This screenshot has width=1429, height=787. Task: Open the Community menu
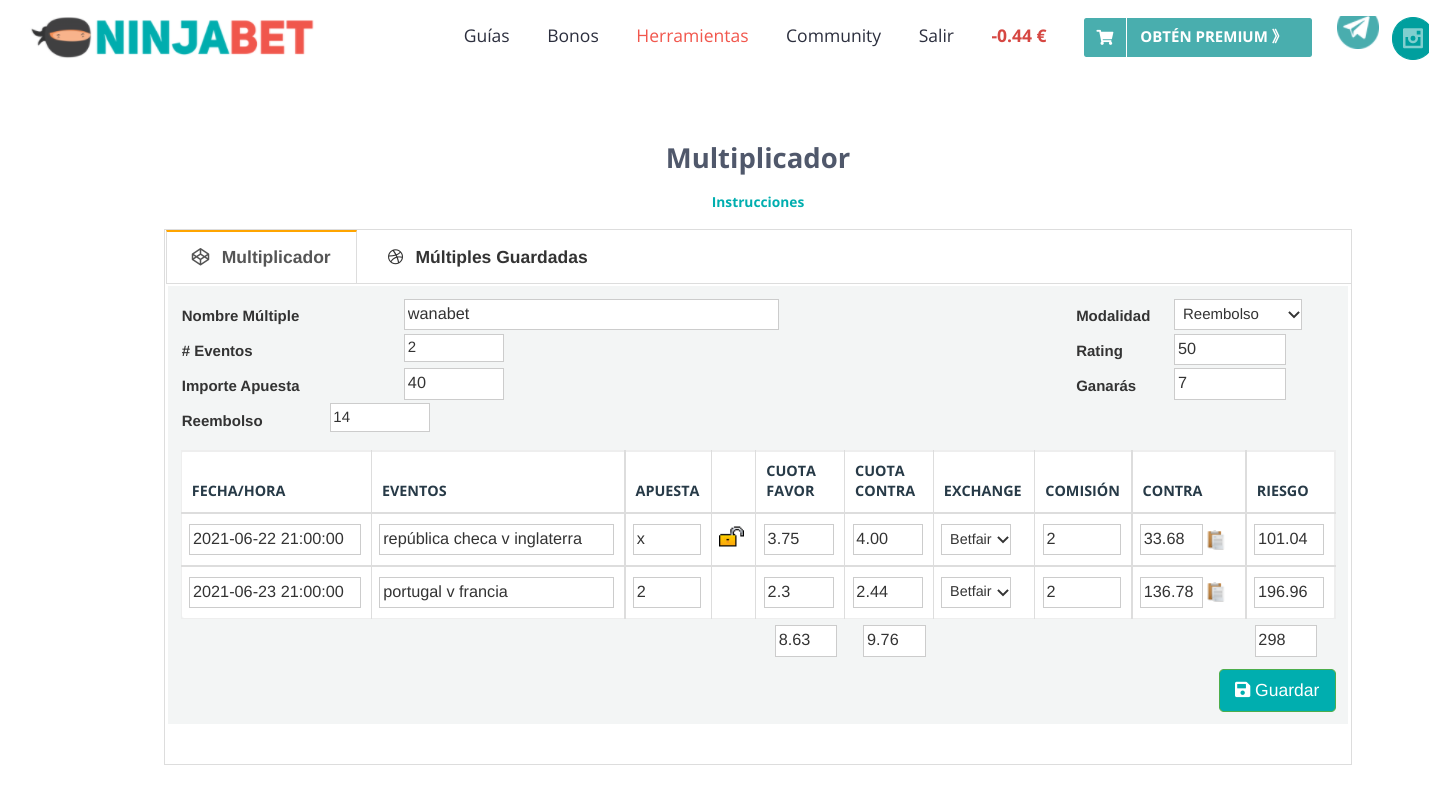[833, 36]
